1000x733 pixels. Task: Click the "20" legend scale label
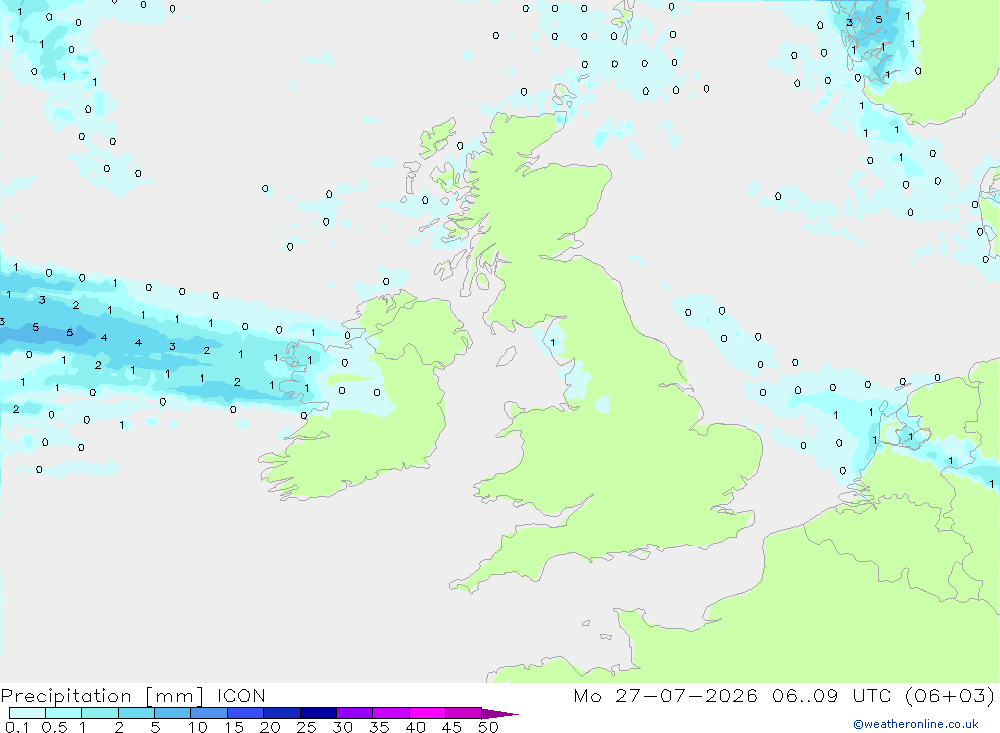pyautogui.click(x=270, y=727)
